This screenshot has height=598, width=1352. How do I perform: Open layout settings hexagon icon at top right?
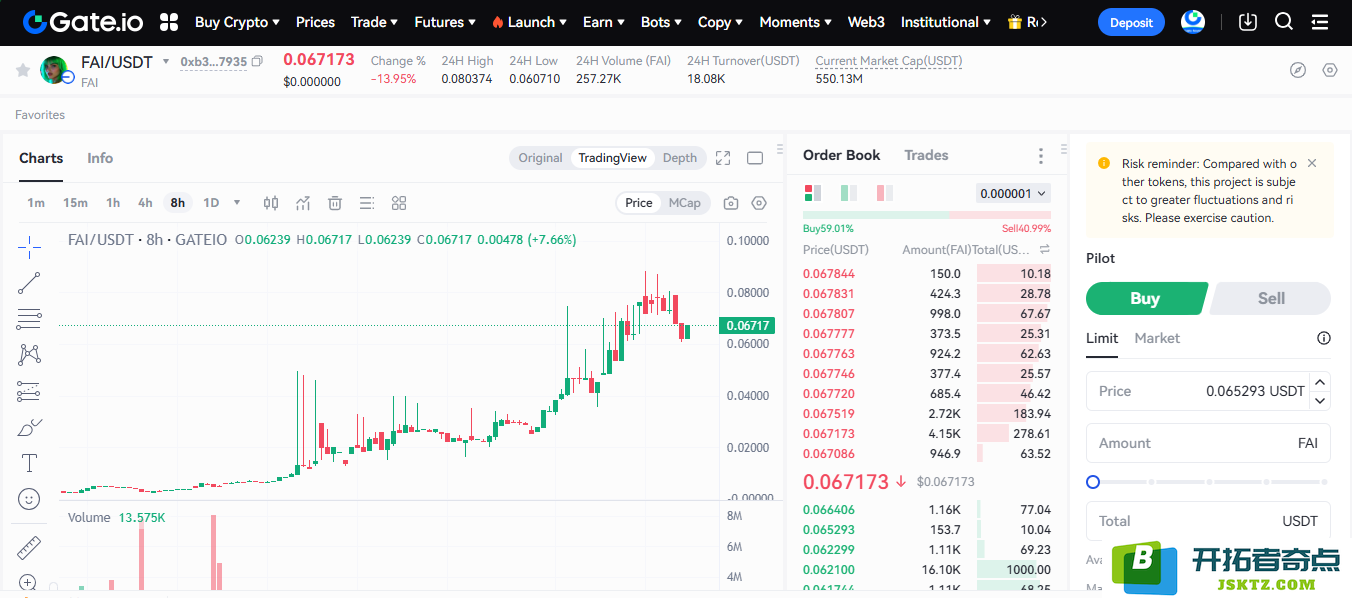pos(1330,70)
